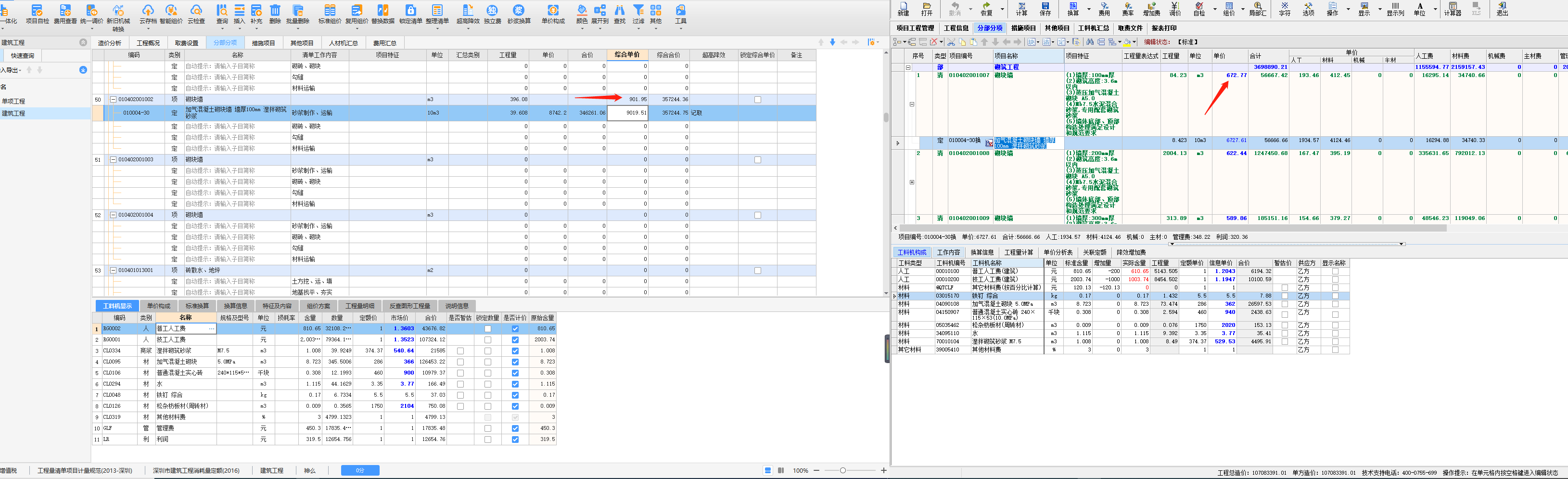The width and height of the screenshot is (1568, 479).
Task: Click vertical scrollbar thumb of left list
Action: [886, 117]
